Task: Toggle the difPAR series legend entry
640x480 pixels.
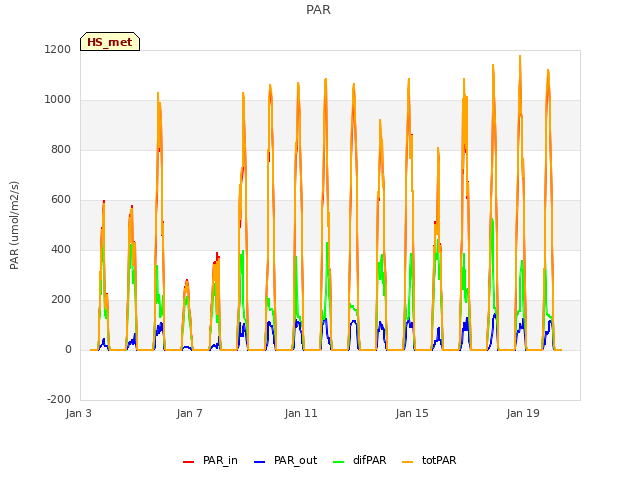Action: tap(360, 460)
